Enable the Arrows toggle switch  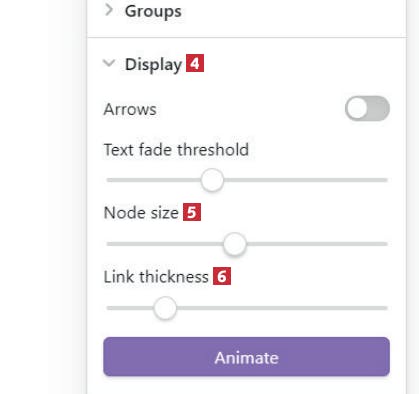pyautogui.click(x=367, y=109)
